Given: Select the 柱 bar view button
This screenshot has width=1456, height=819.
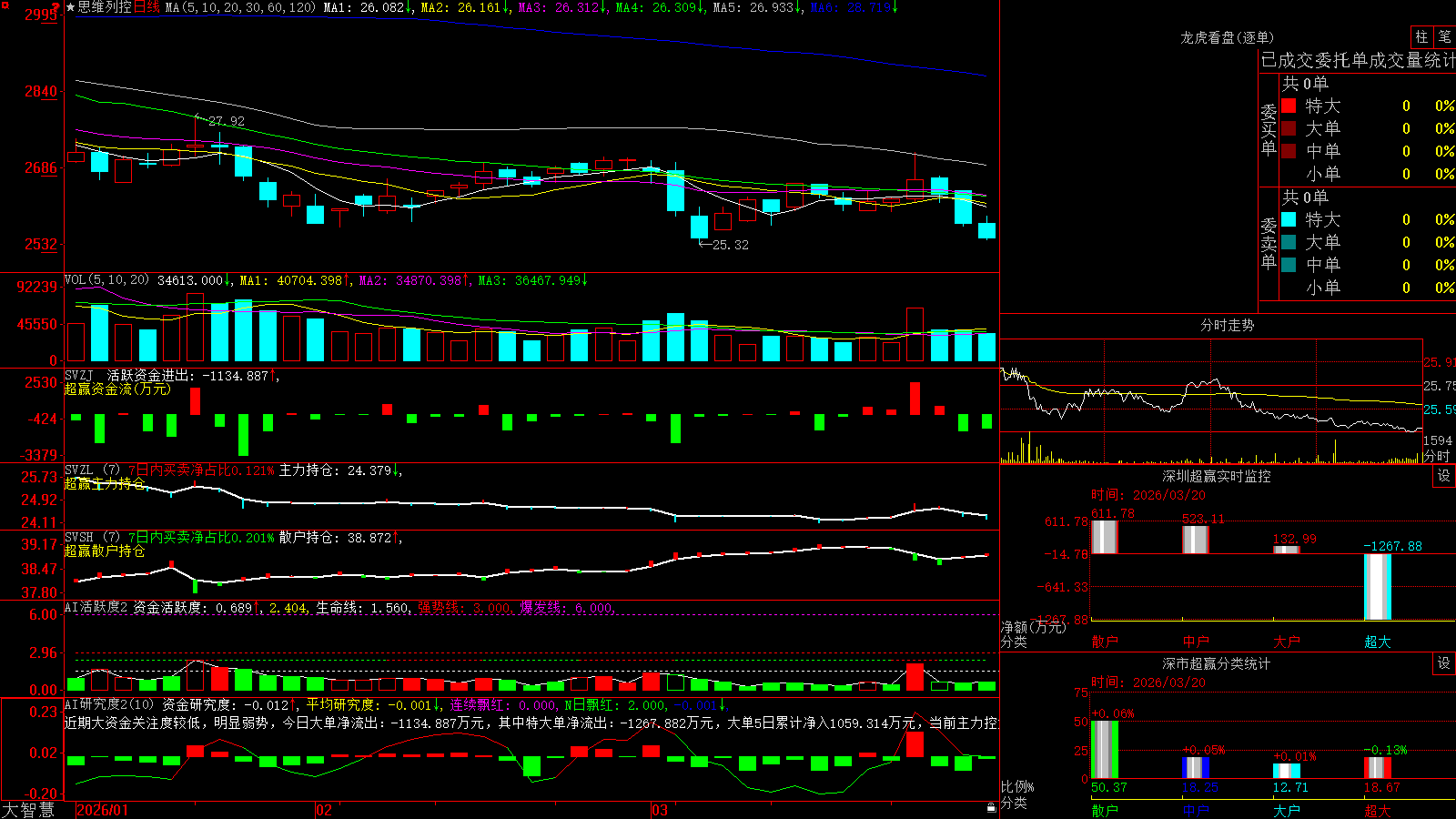Looking at the screenshot, I should coord(1421,37).
